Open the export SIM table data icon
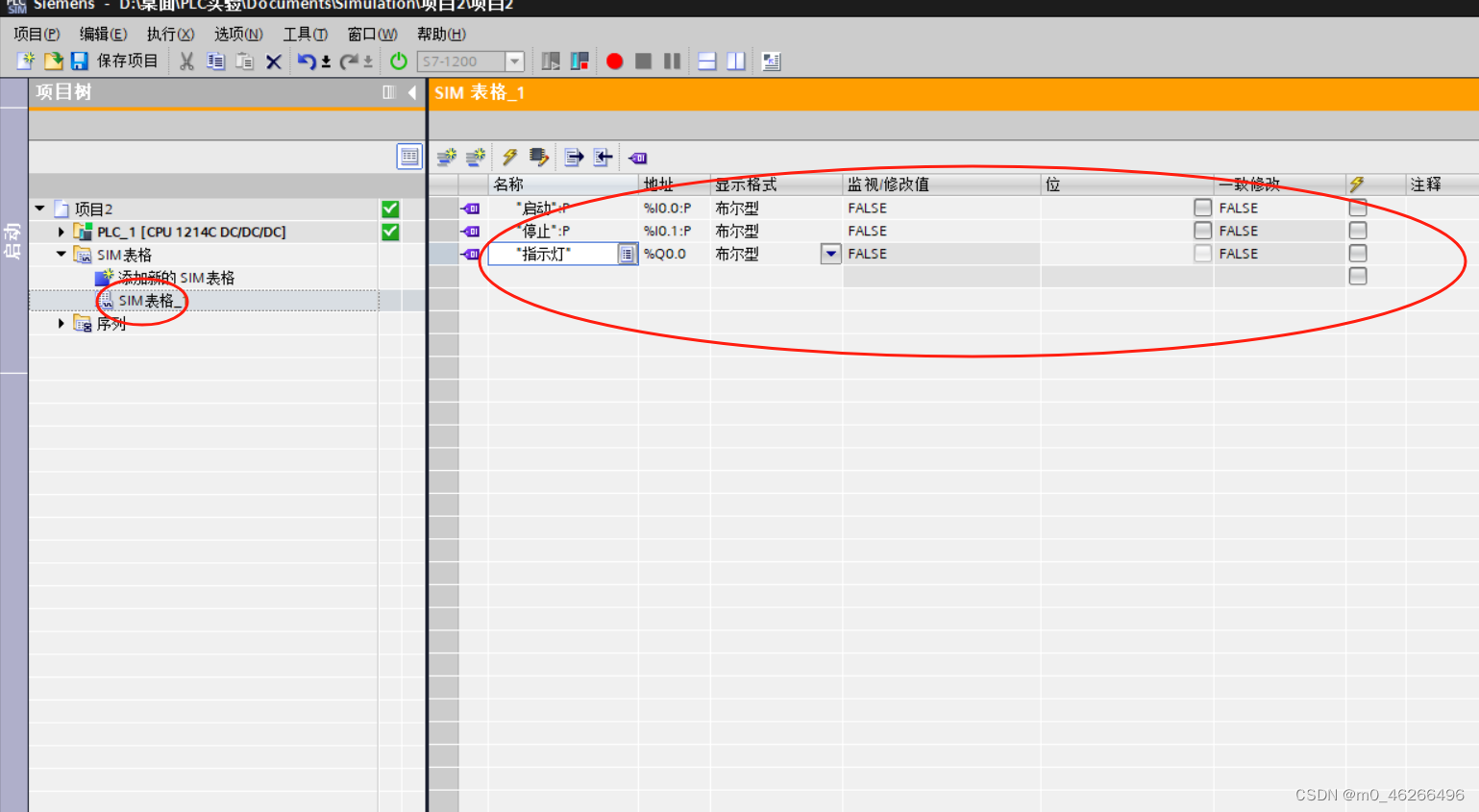The width and height of the screenshot is (1479, 812). [575, 157]
